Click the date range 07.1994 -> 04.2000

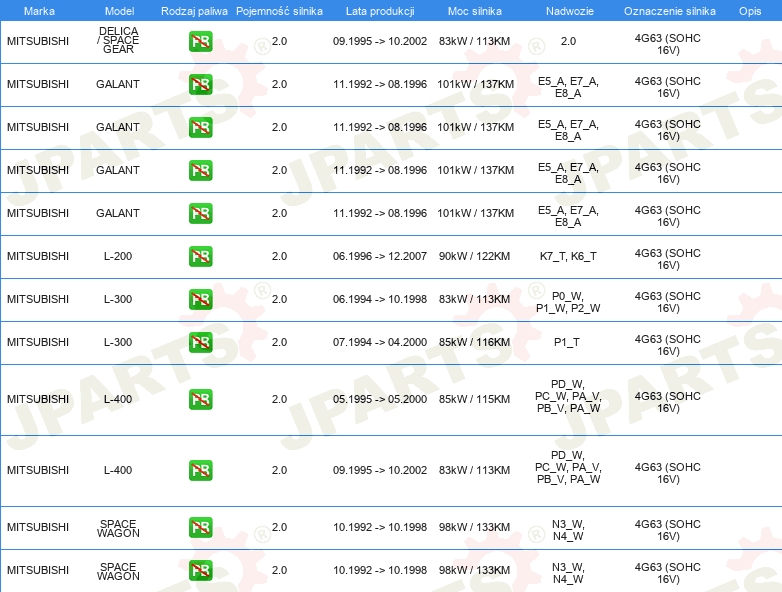coord(380,342)
